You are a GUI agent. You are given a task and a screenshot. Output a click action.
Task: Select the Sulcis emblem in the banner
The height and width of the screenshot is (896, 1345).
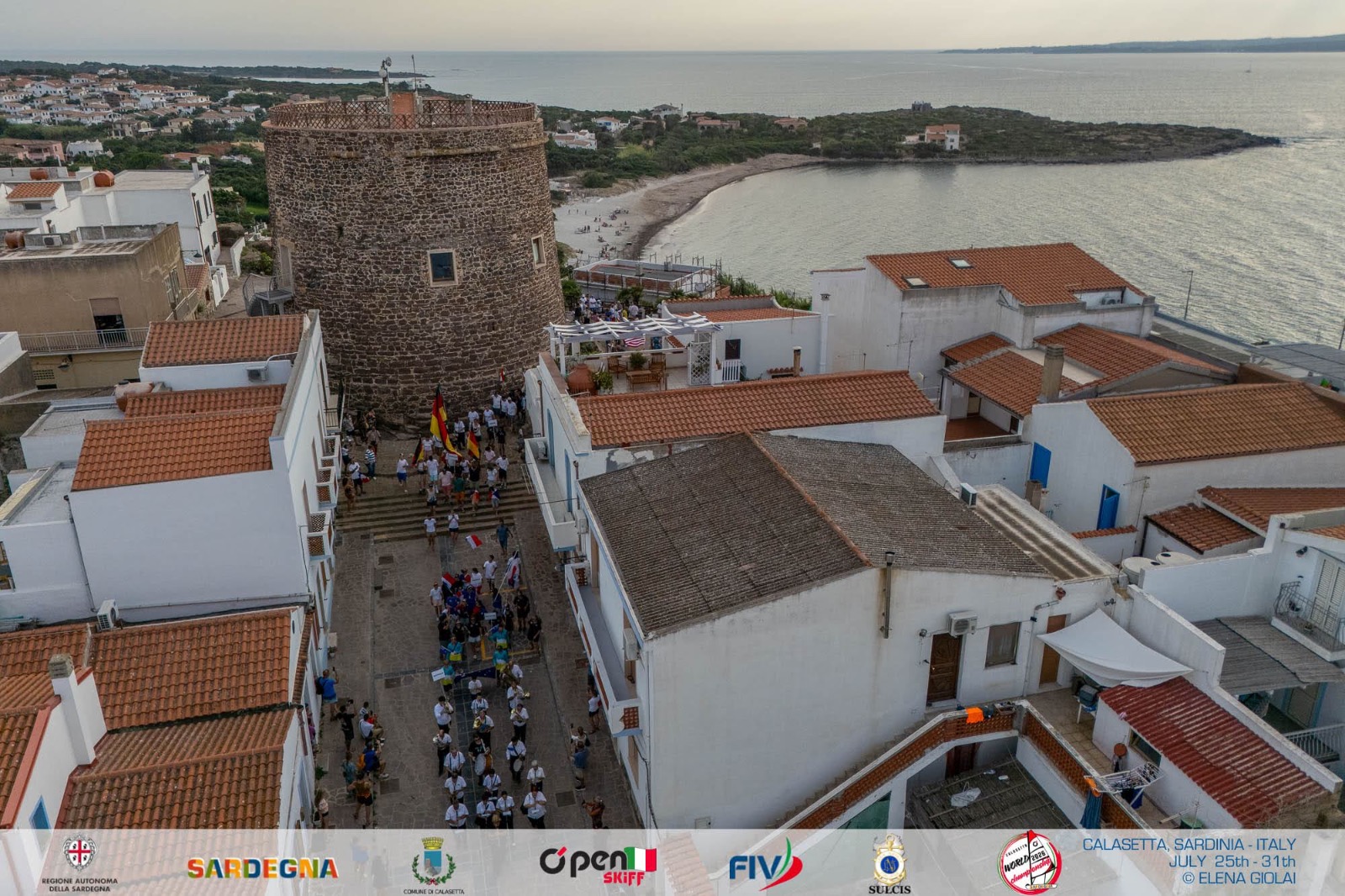[889, 864]
